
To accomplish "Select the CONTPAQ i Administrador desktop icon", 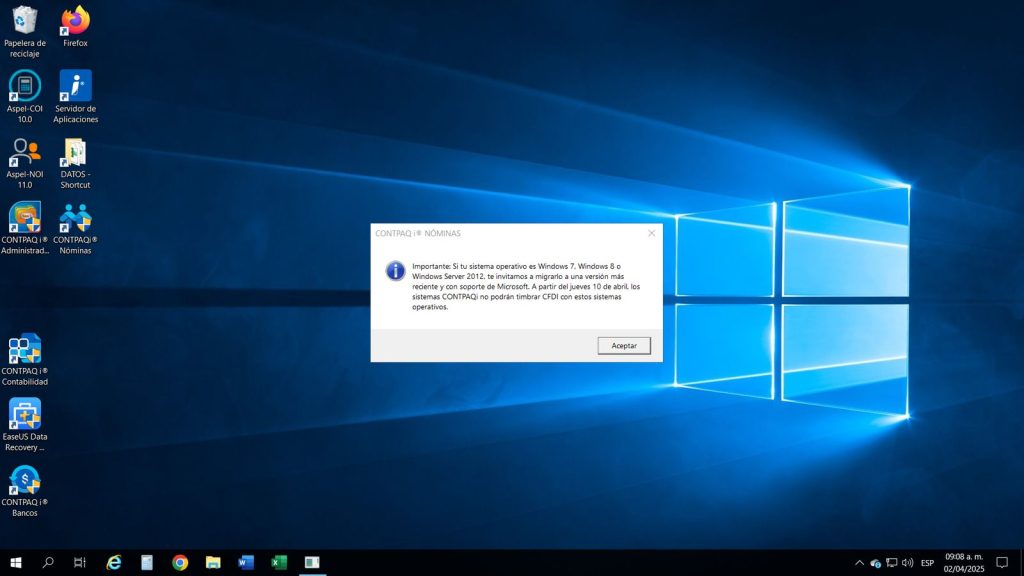I will click(25, 228).
